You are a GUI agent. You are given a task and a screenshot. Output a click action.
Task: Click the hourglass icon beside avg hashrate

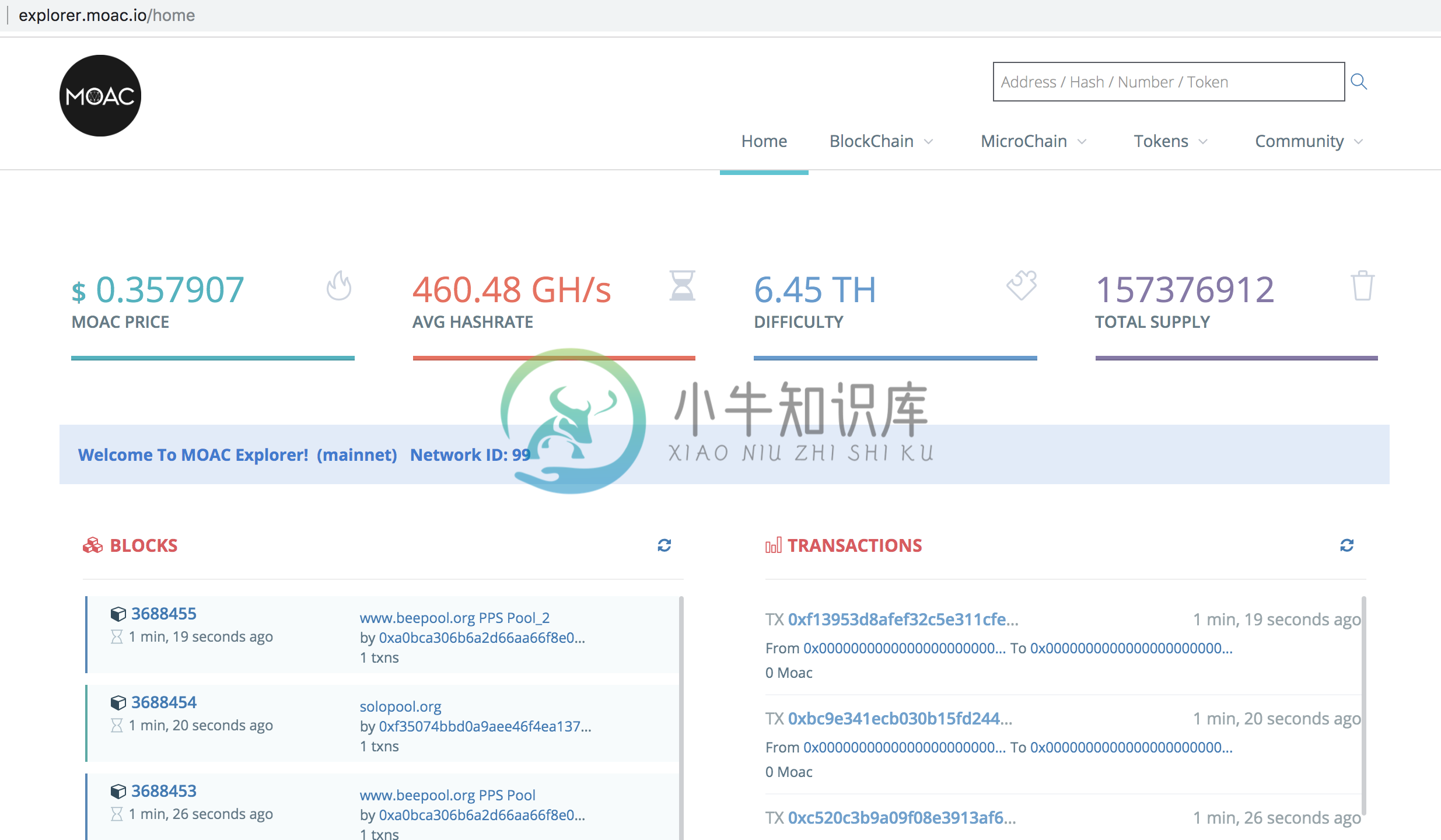682,285
